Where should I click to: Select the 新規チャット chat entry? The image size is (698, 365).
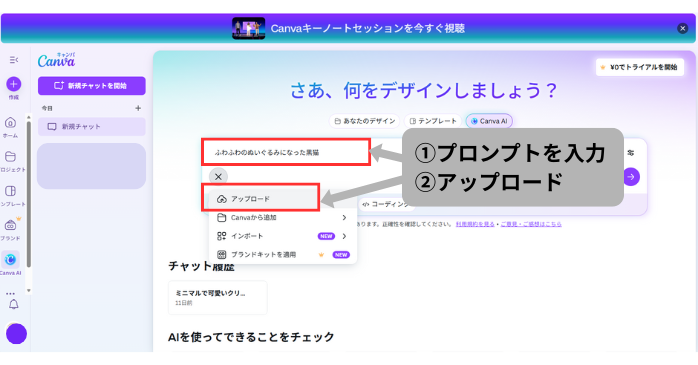tap(92, 127)
